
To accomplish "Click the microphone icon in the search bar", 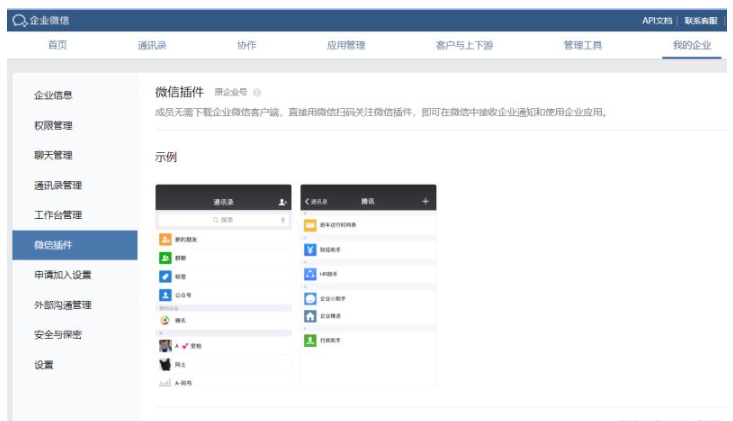I will tap(282, 220).
